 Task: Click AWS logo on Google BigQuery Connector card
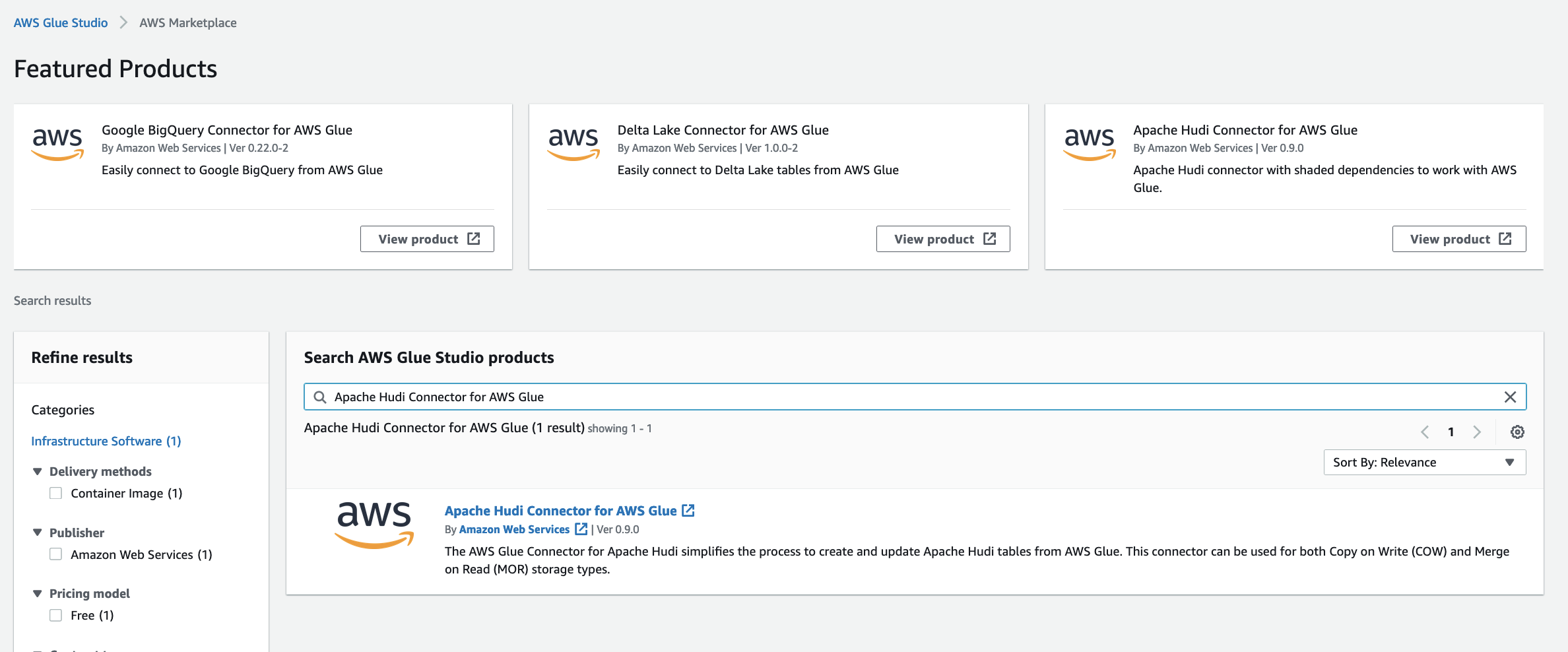tap(57, 143)
